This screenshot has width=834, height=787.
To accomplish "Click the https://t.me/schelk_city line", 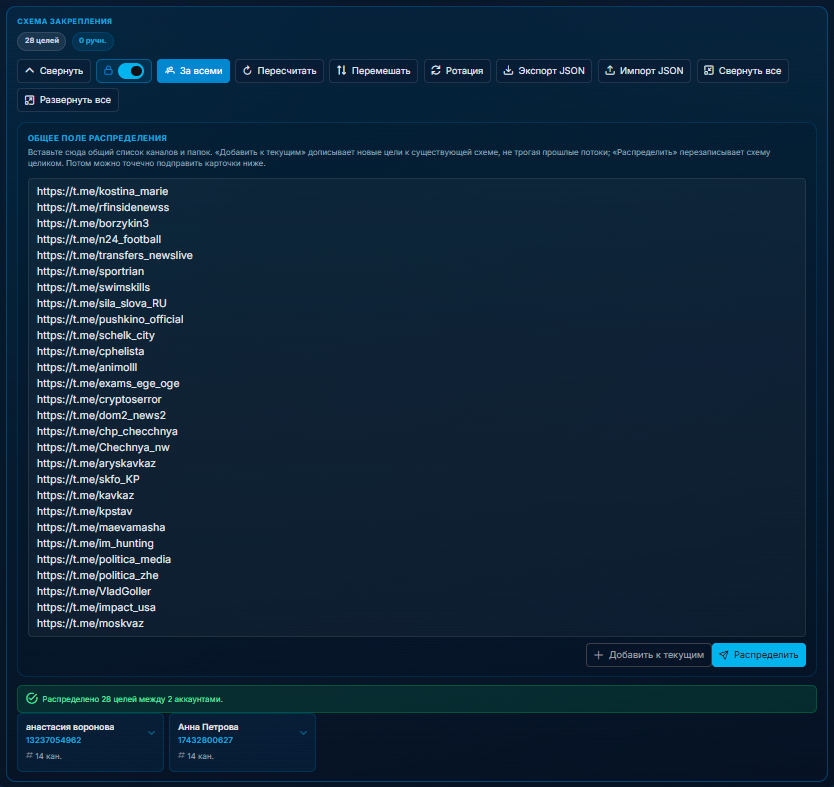I will (96, 336).
